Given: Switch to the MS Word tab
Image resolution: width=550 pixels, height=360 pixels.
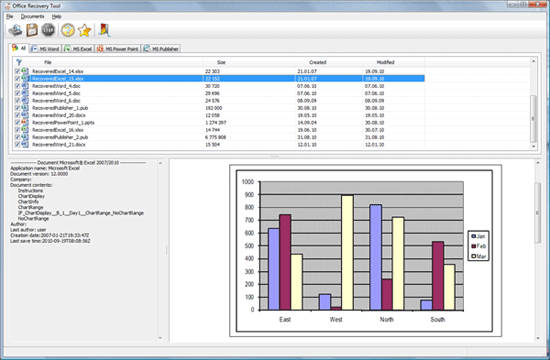Looking at the screenshot, I should [x=45, y=49].
